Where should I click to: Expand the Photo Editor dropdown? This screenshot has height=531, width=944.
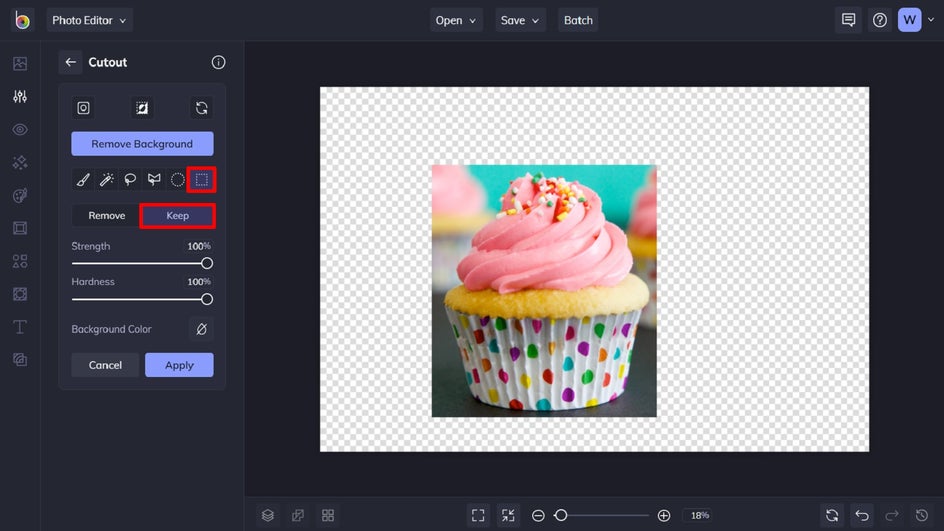[89, 20]
